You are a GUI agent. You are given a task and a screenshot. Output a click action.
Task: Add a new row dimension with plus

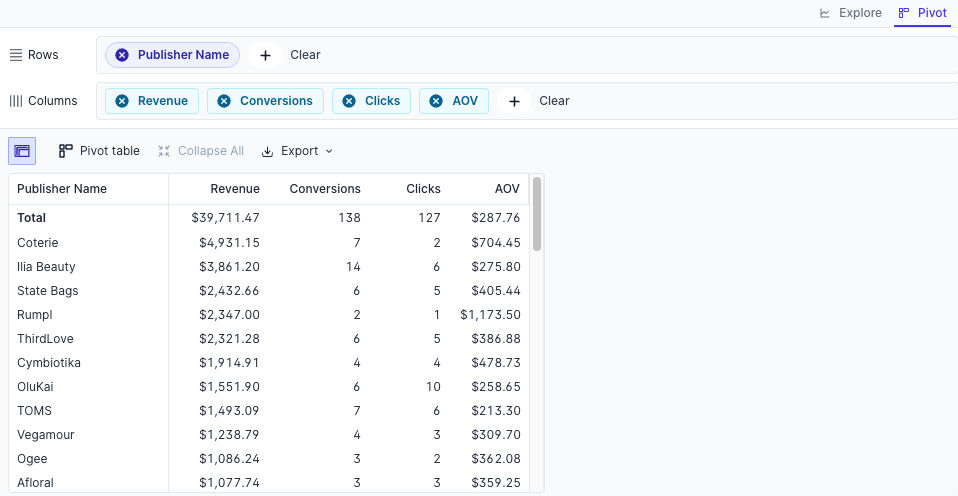tap(265, 55)
